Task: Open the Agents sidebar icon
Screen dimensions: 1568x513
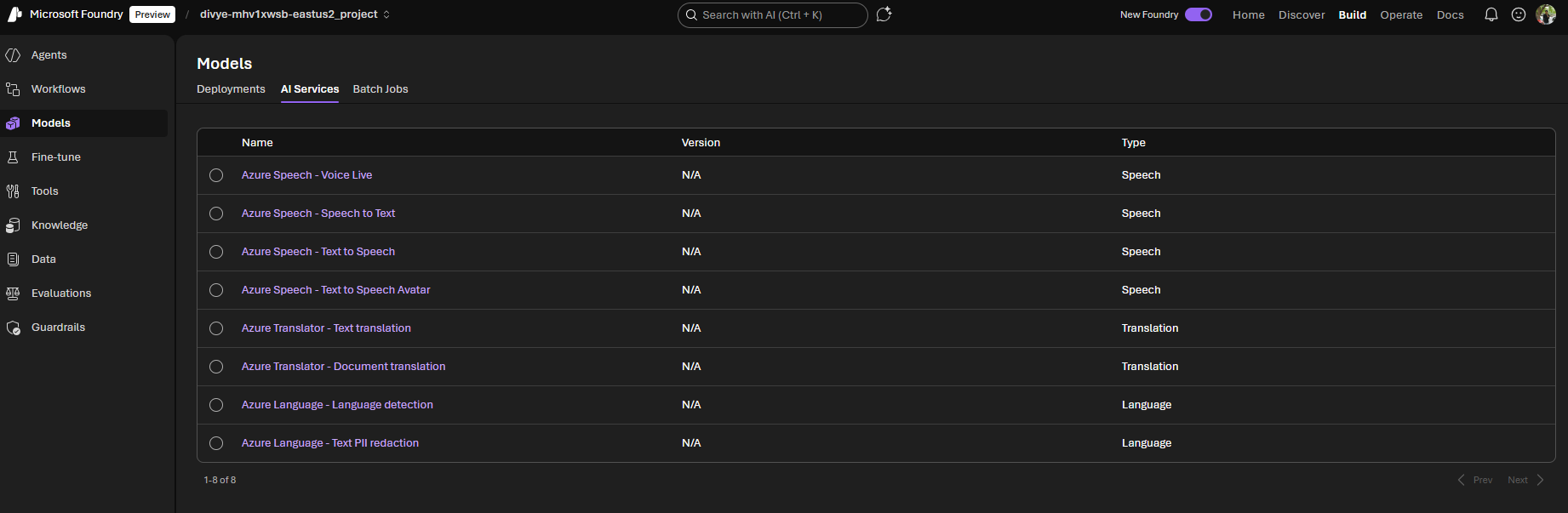Action: pyautogui.click(x=13, y=55)
